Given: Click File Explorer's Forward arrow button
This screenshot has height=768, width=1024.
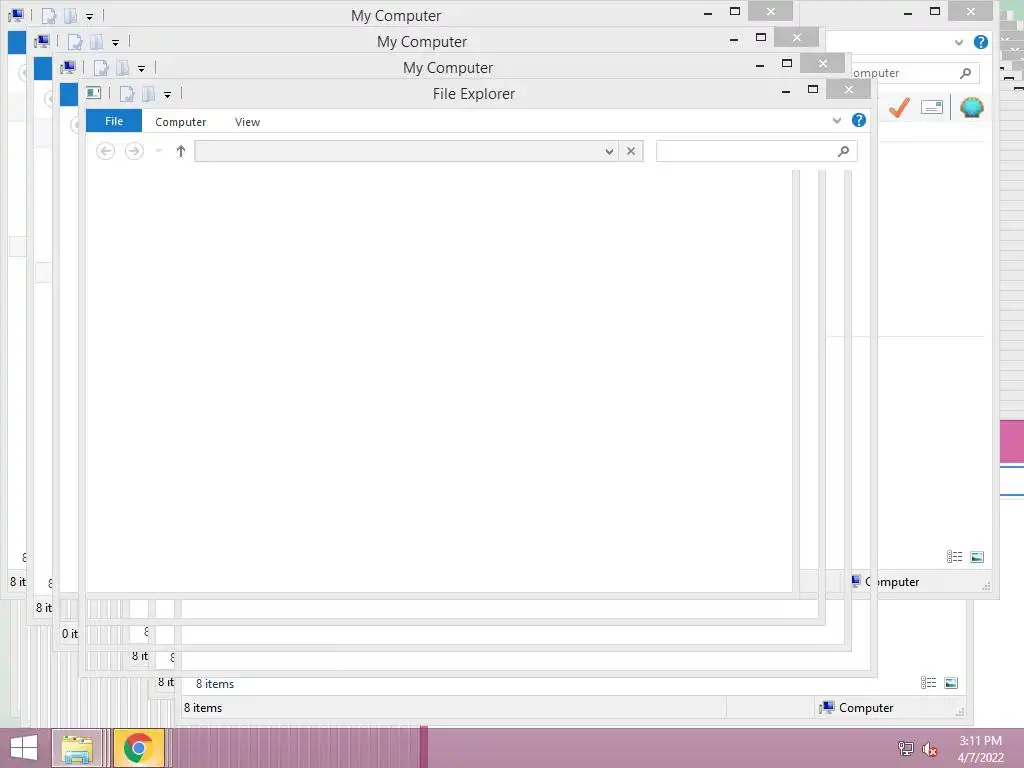Looking at the screenshot, I should point(134,151).
